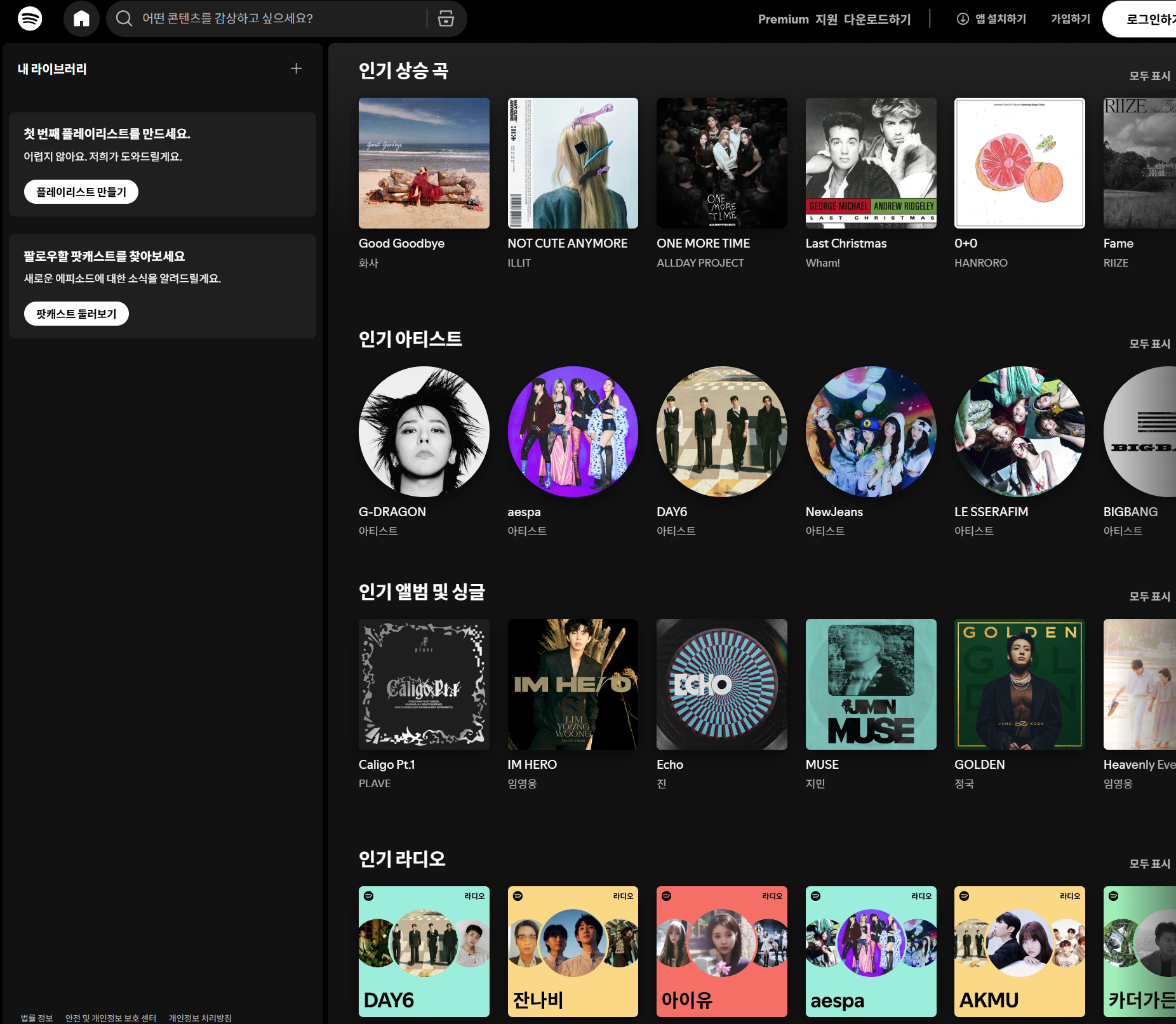Click the 화사 artist name under Good Goodbye
The image size is (1176, 1024).
[368, 263]
